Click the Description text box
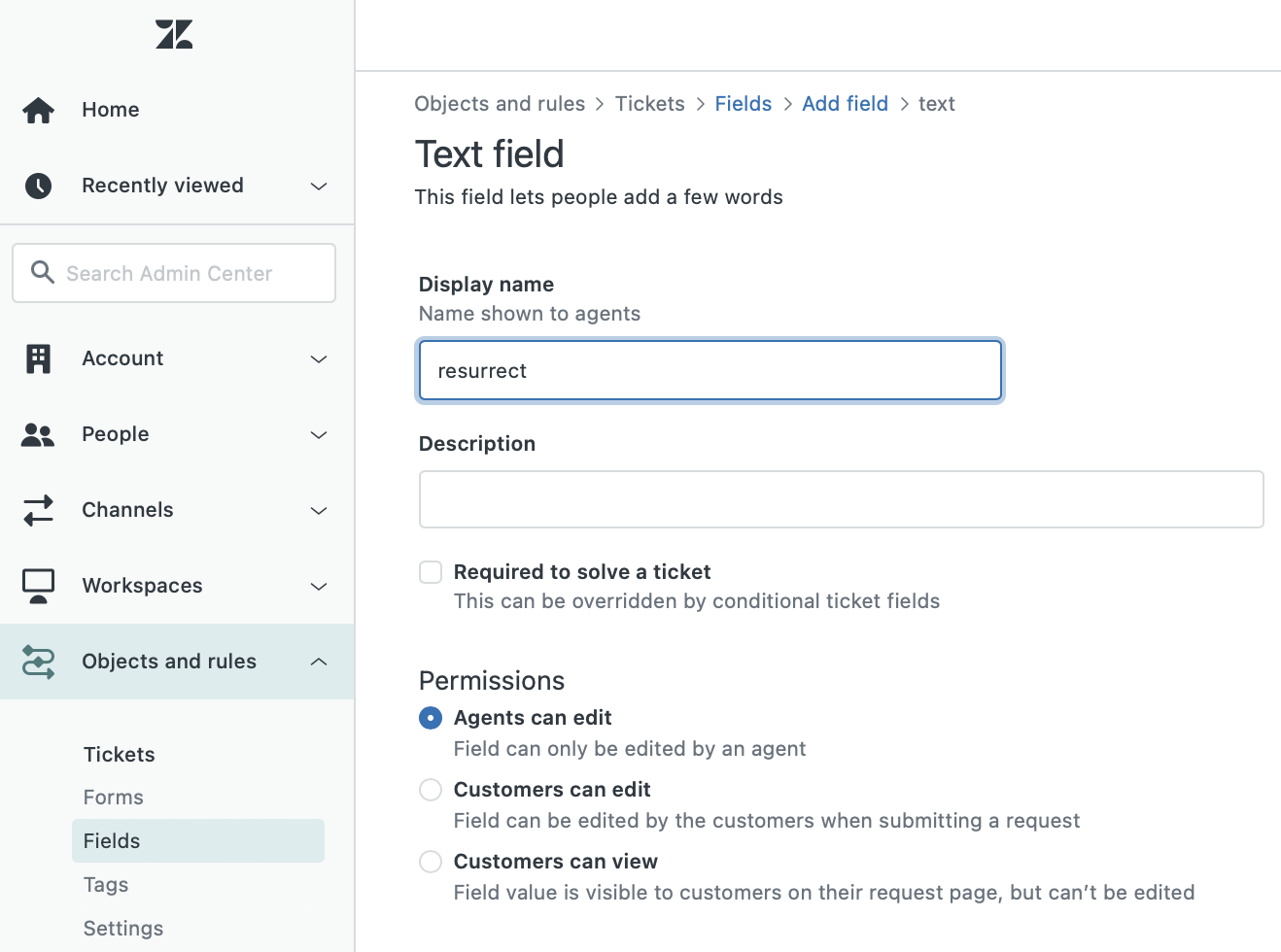1281x952 pixels. pos(842,499)
